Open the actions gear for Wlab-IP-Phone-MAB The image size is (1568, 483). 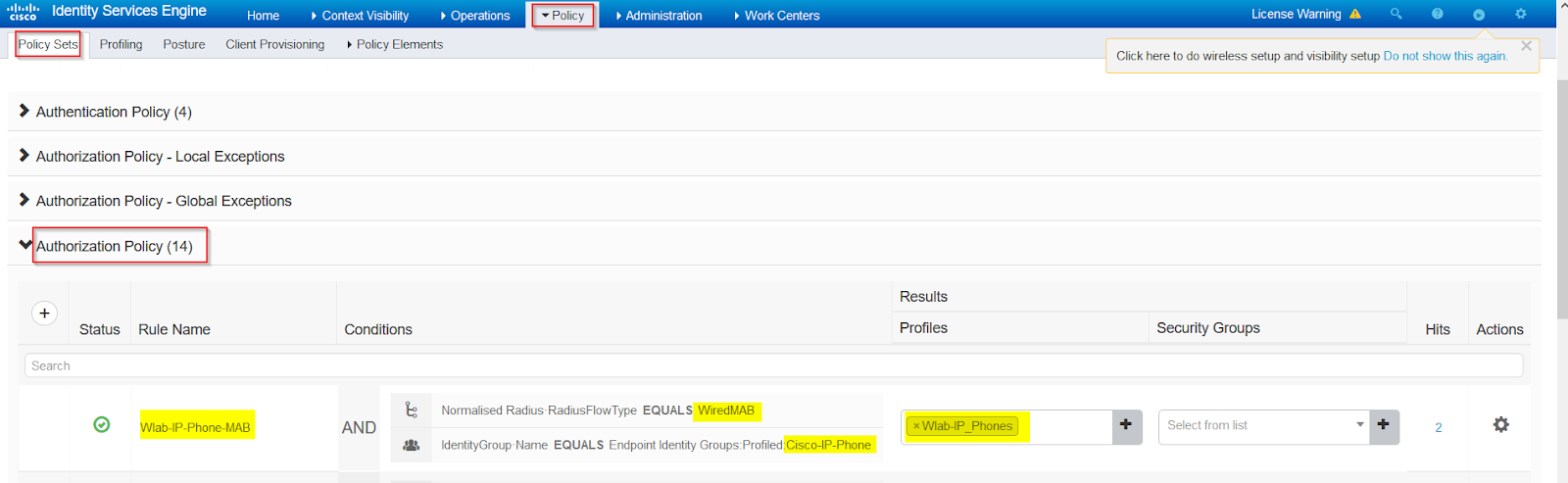coord(1500,425)
